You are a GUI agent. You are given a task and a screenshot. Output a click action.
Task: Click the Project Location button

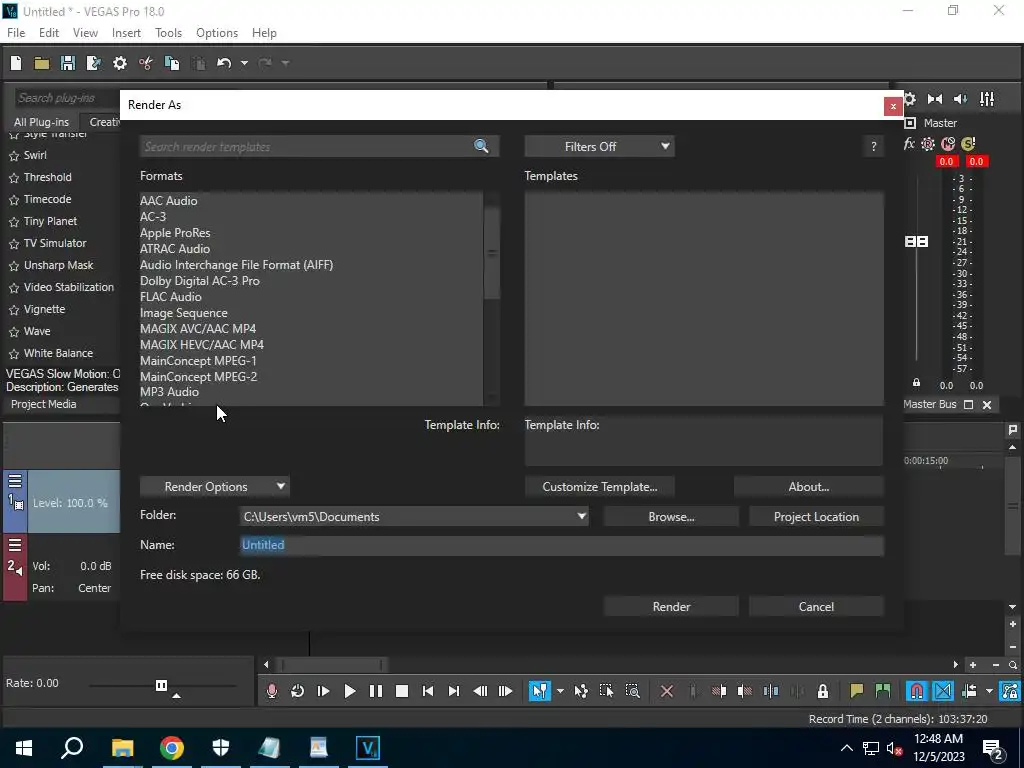(x=816, y=517)
